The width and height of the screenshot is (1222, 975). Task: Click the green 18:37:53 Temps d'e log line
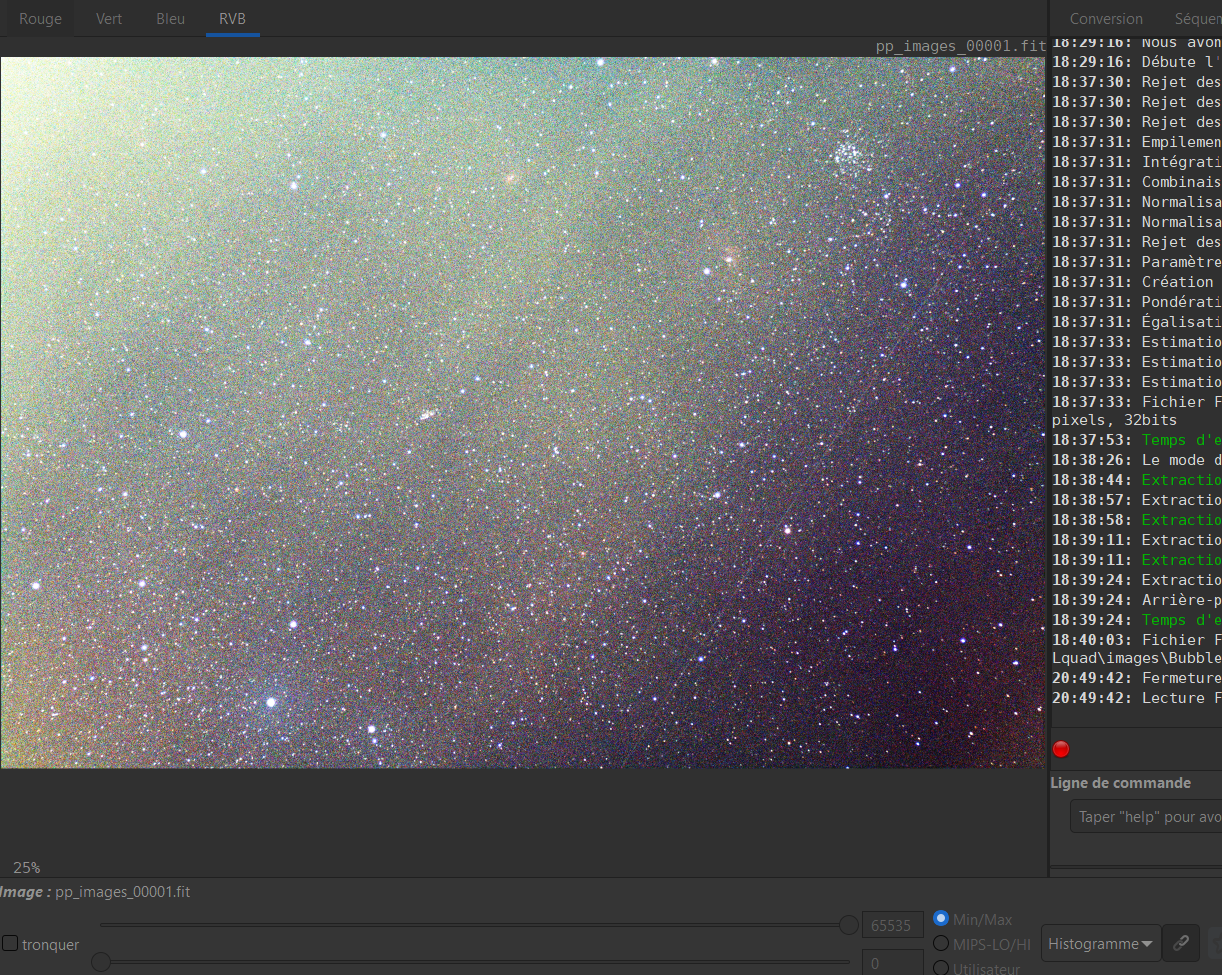[x=1137, y=440]
